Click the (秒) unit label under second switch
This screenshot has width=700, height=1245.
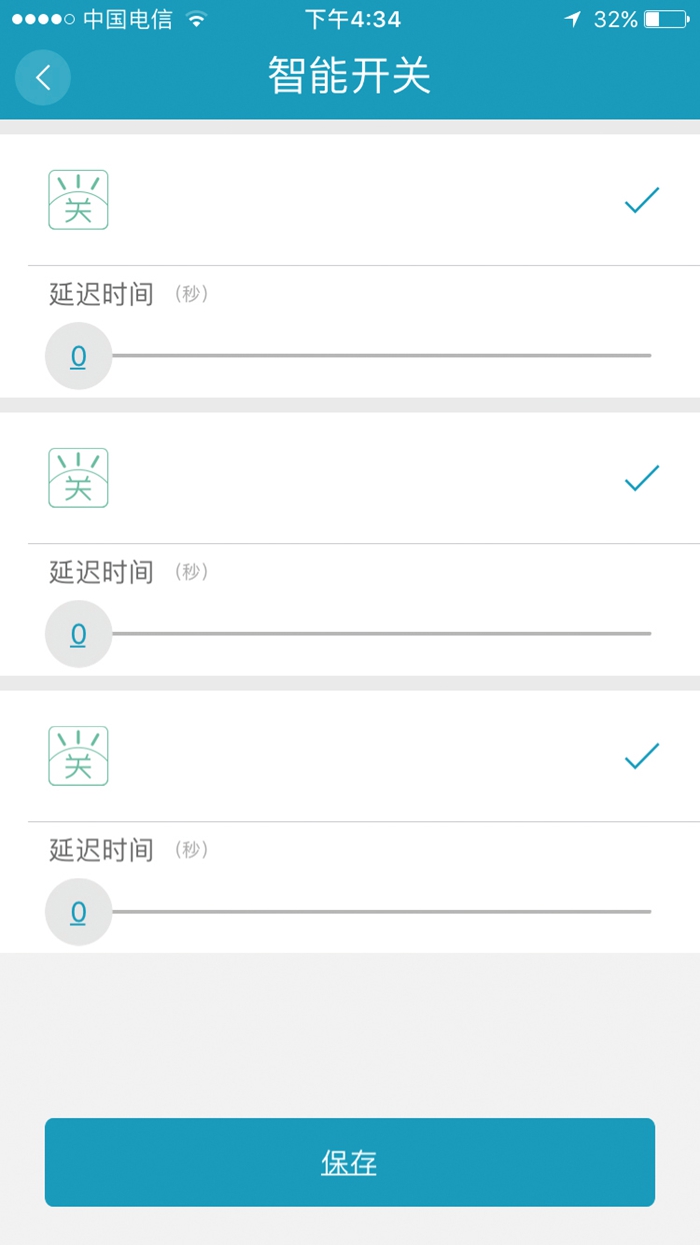click(x=191, y=571)
